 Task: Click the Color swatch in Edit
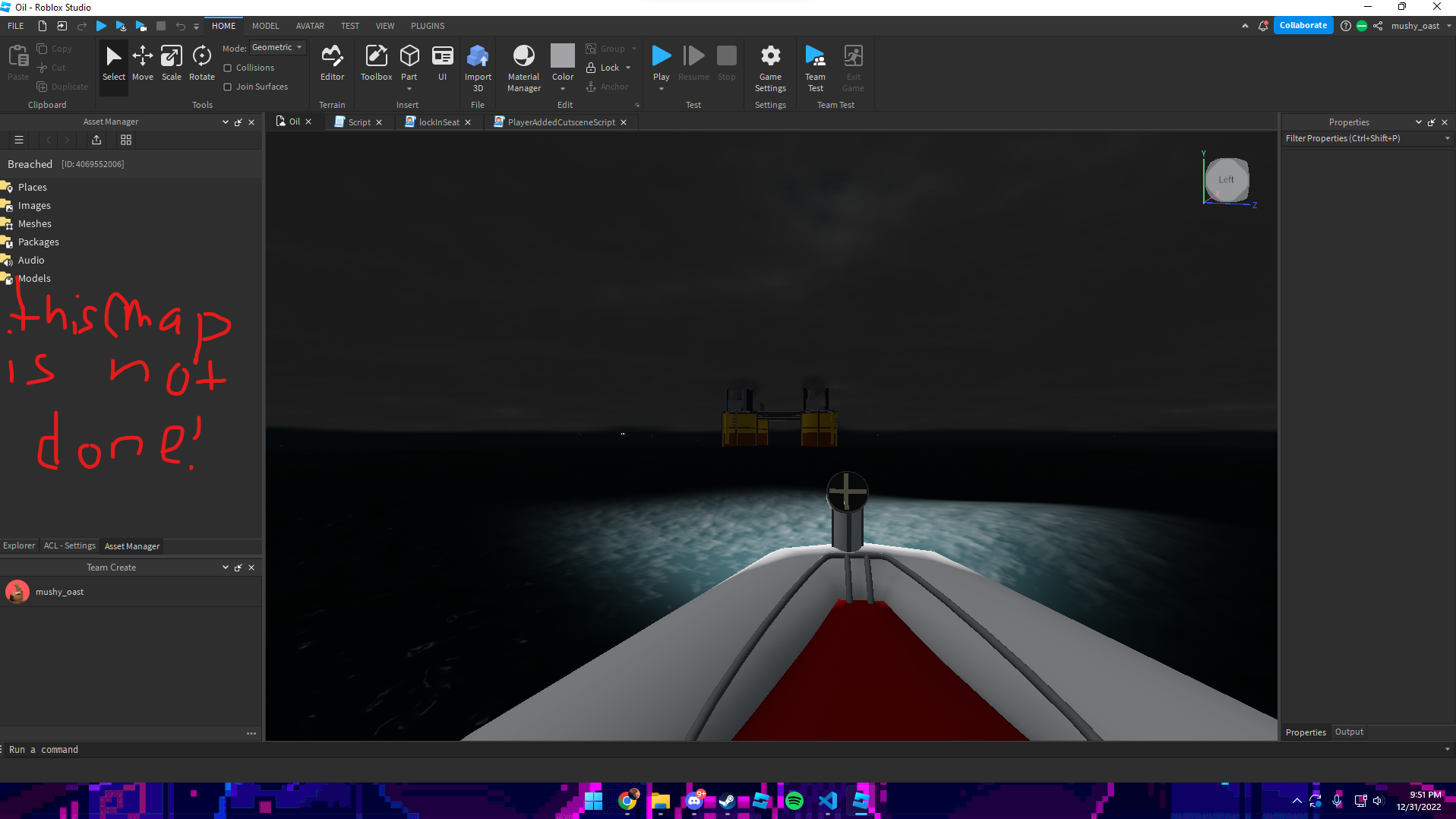(x=563, y=56)
